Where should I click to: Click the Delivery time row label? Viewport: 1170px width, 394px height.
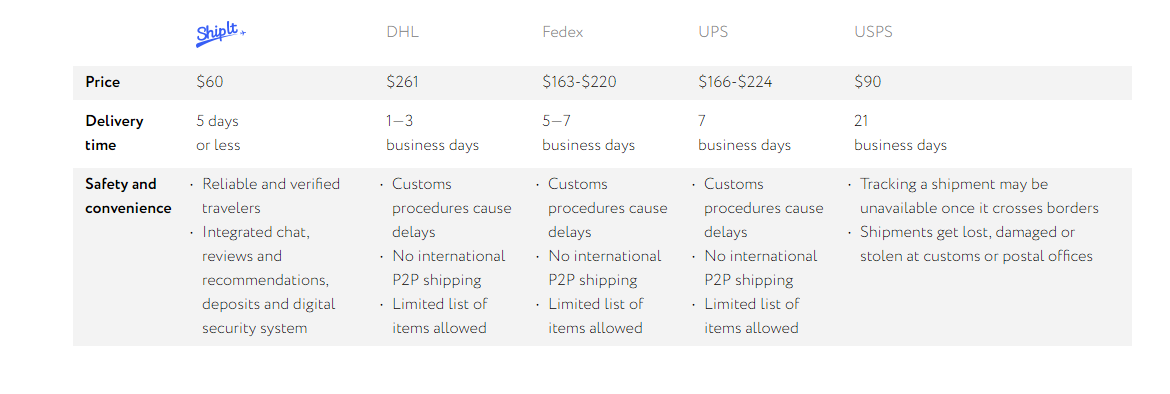tap(114, 133)
